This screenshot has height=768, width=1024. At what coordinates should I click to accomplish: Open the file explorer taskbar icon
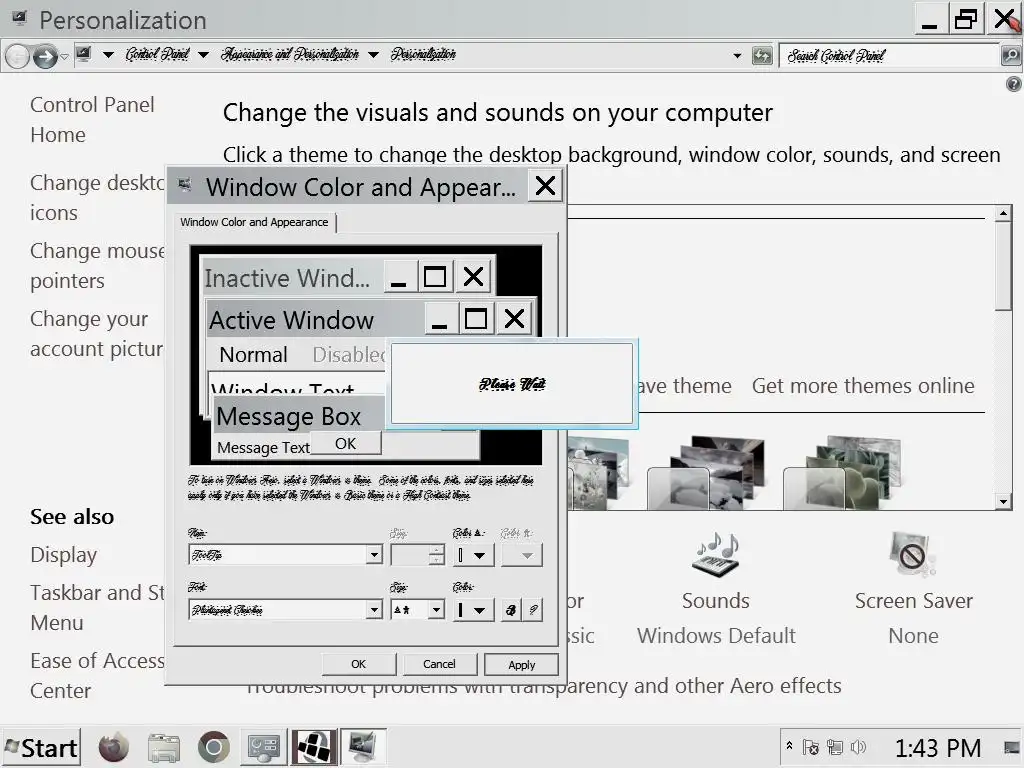(163, 748)
